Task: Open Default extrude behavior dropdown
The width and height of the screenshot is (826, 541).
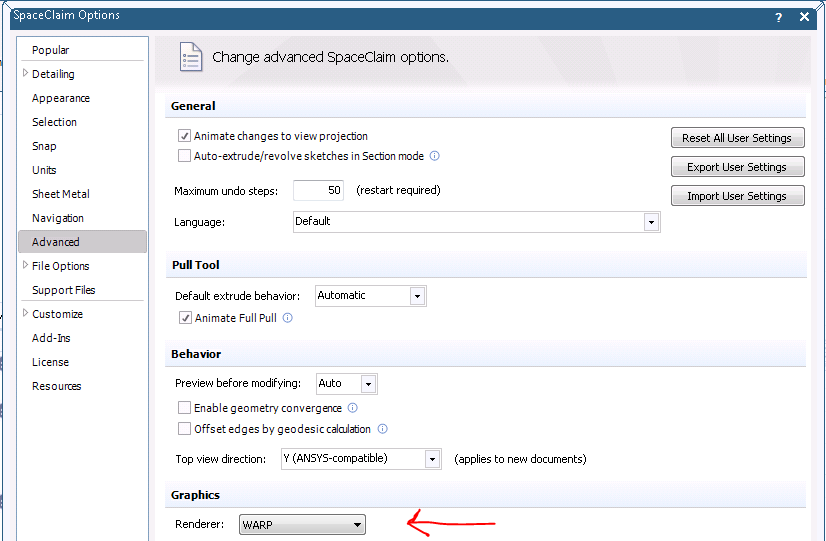Action: coord(417,296)
